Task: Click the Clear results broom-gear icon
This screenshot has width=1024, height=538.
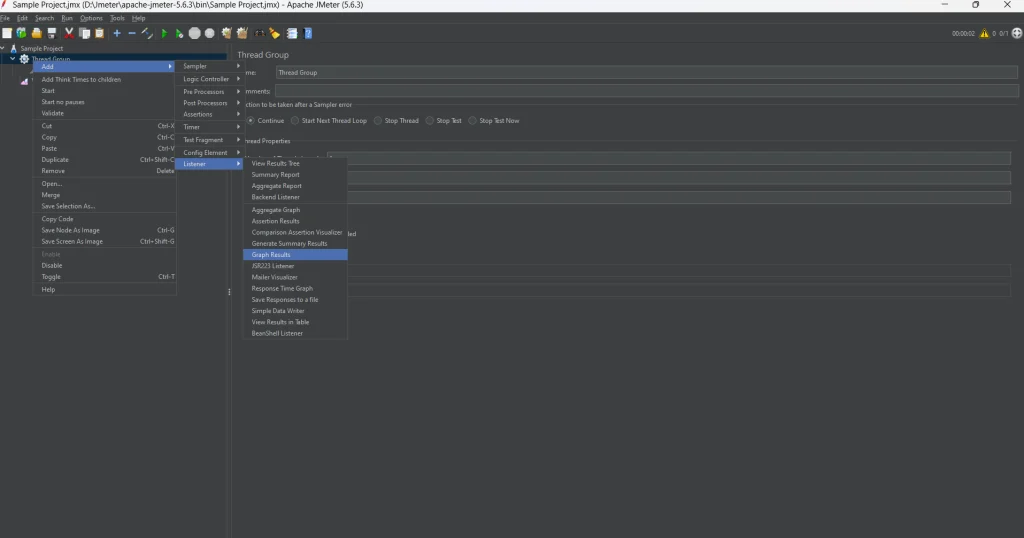Action: [227, 33]
